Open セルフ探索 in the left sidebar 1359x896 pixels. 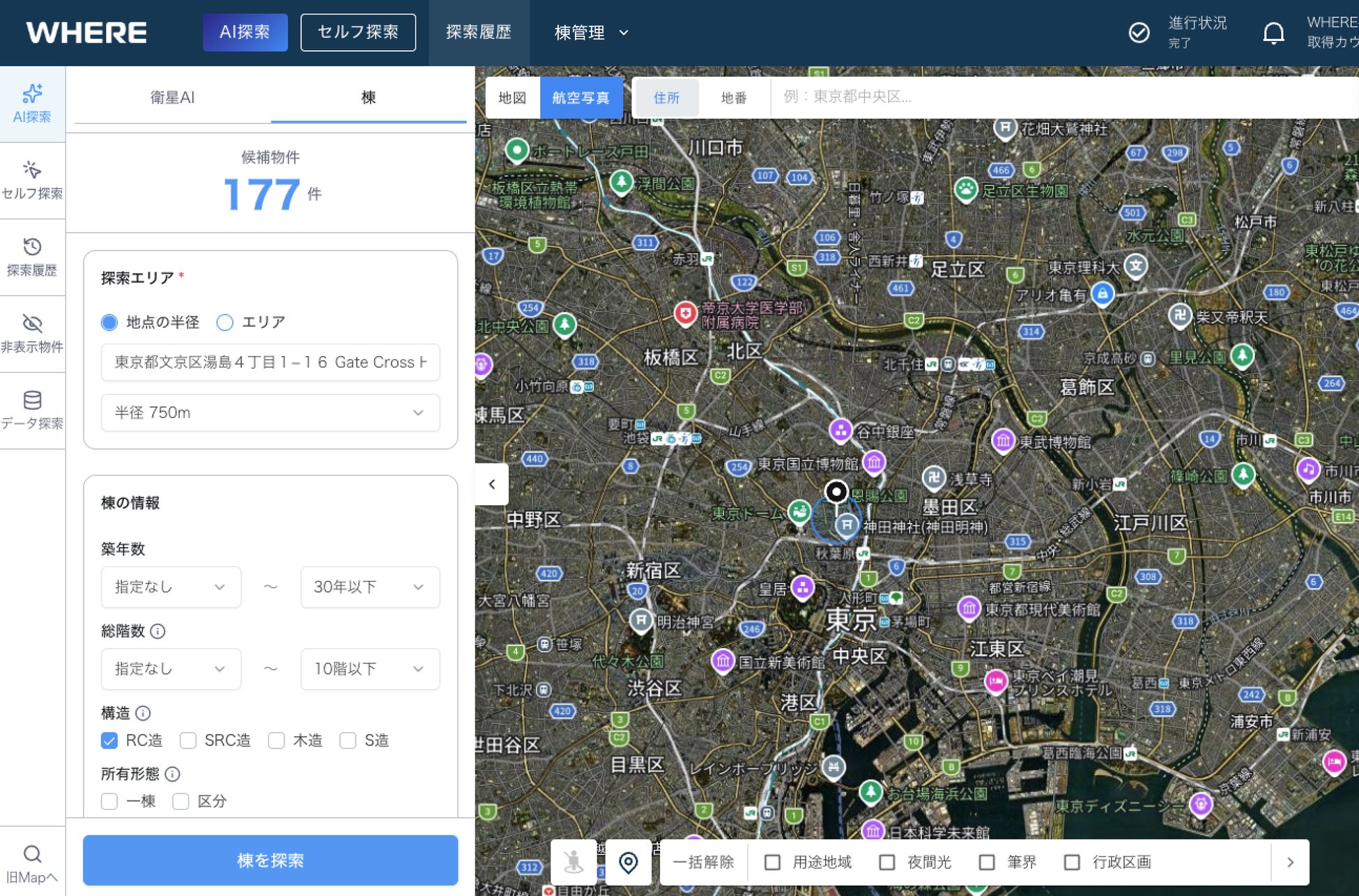32,181
